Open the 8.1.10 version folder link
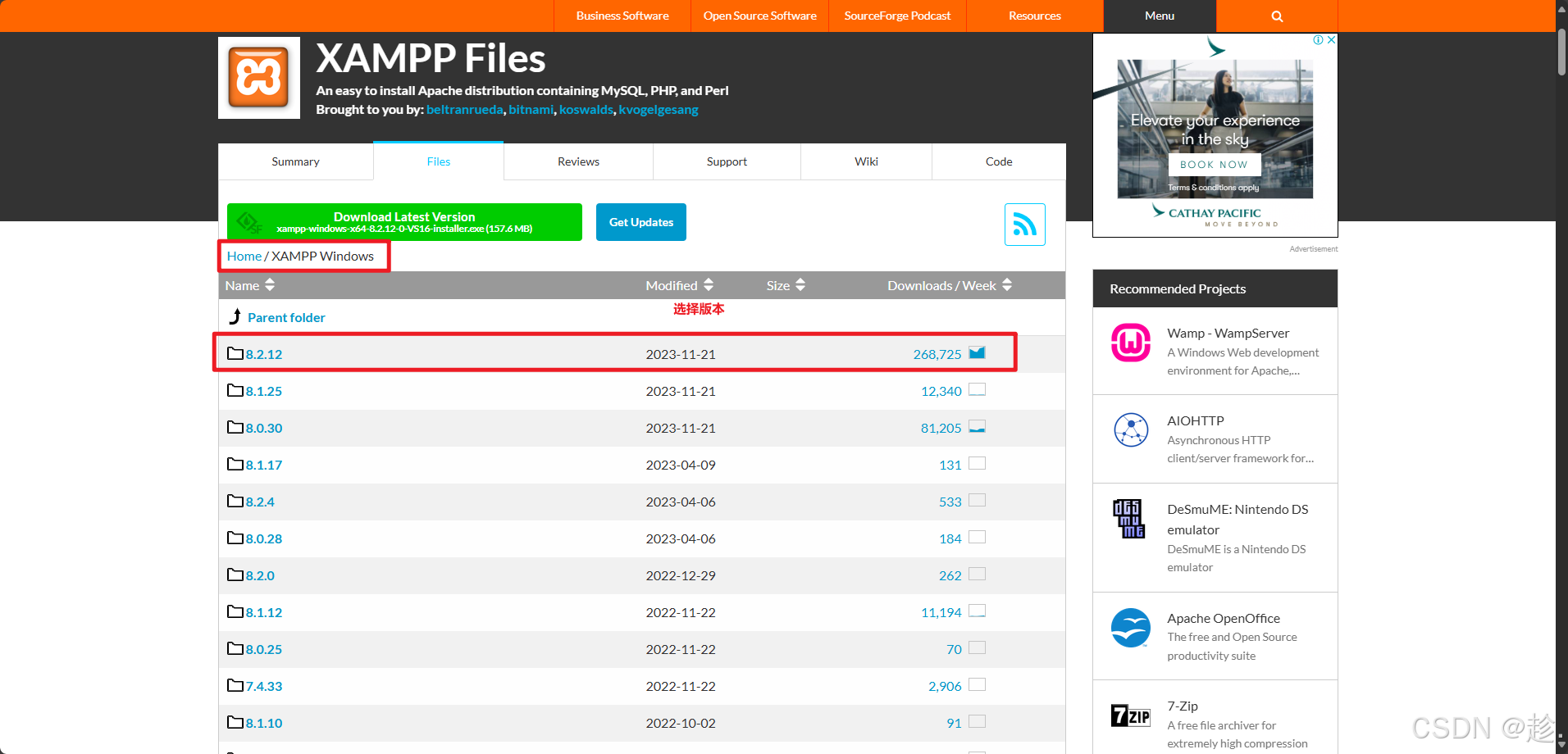Image resolution: width=1568 pixels, height=754 pixels. pos(264,723)
